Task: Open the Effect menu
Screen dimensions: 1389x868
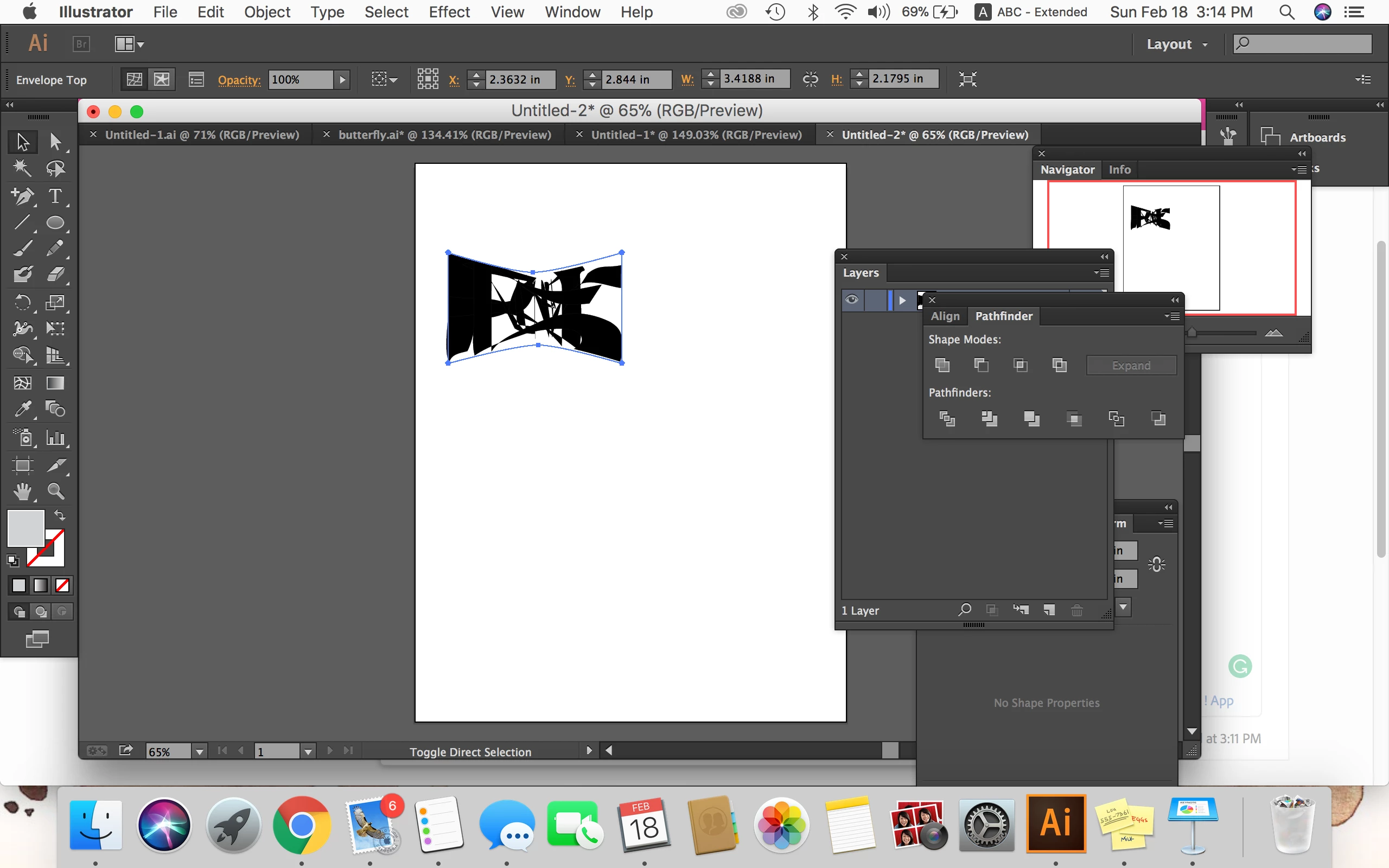Action: coord(449,12)
